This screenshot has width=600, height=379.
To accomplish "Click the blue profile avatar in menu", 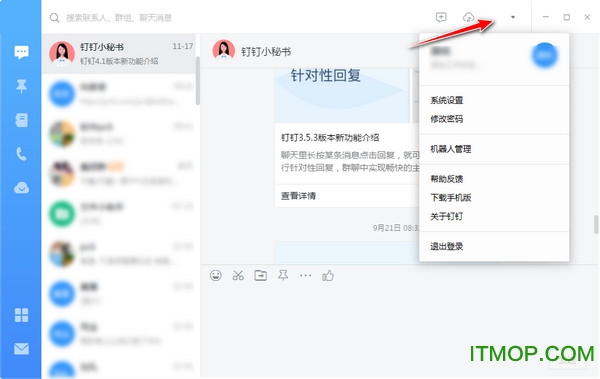I will (544, 56).
